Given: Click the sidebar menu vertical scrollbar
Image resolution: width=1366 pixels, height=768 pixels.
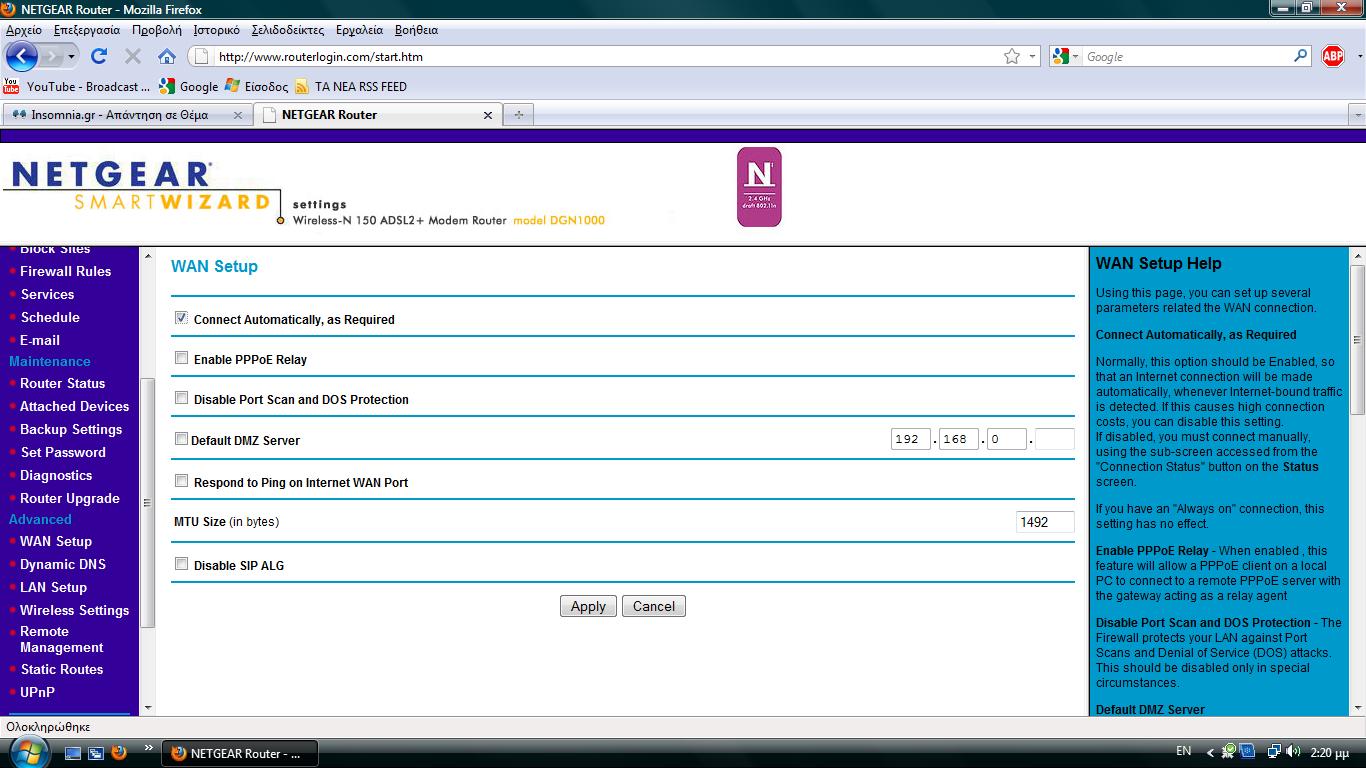Looking at the screenshot, I should pyautogui.click(x=148, y=503).
